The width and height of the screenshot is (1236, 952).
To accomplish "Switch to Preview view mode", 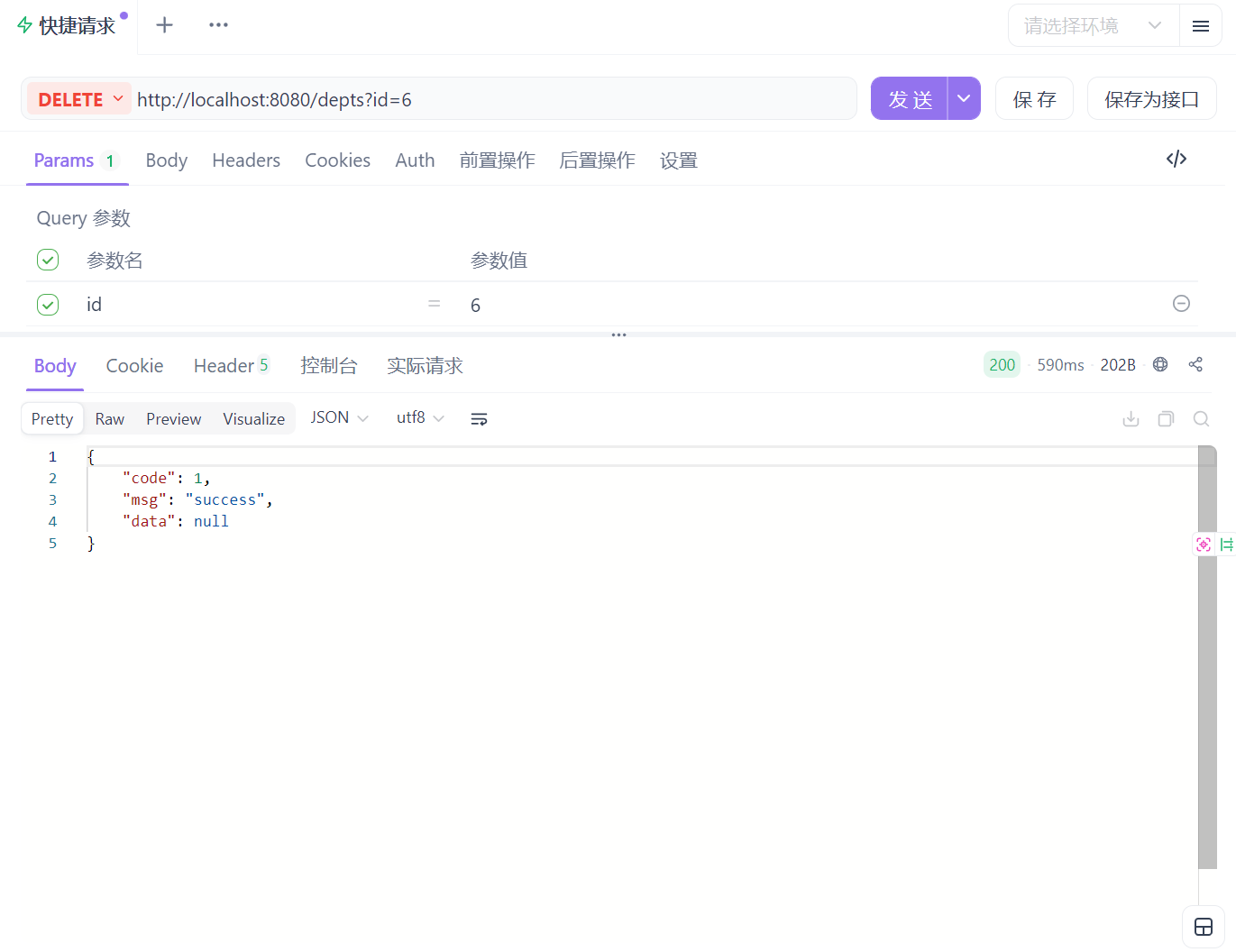I will (174, 418).
